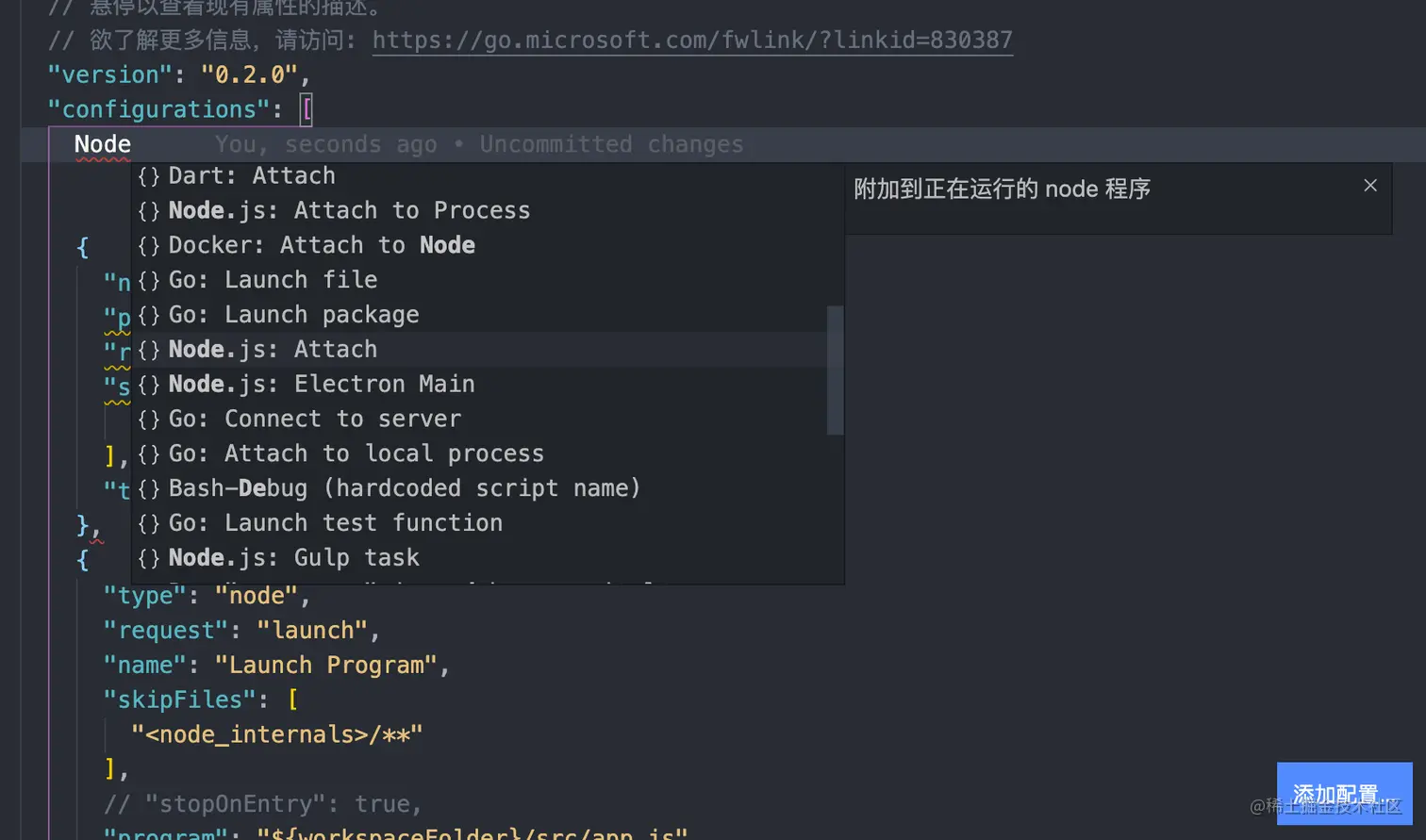This screenshot has height=840, width=1426.
Task: Open the go.microsoft.com fwlink hyperlink
Action: click(692, 40)
